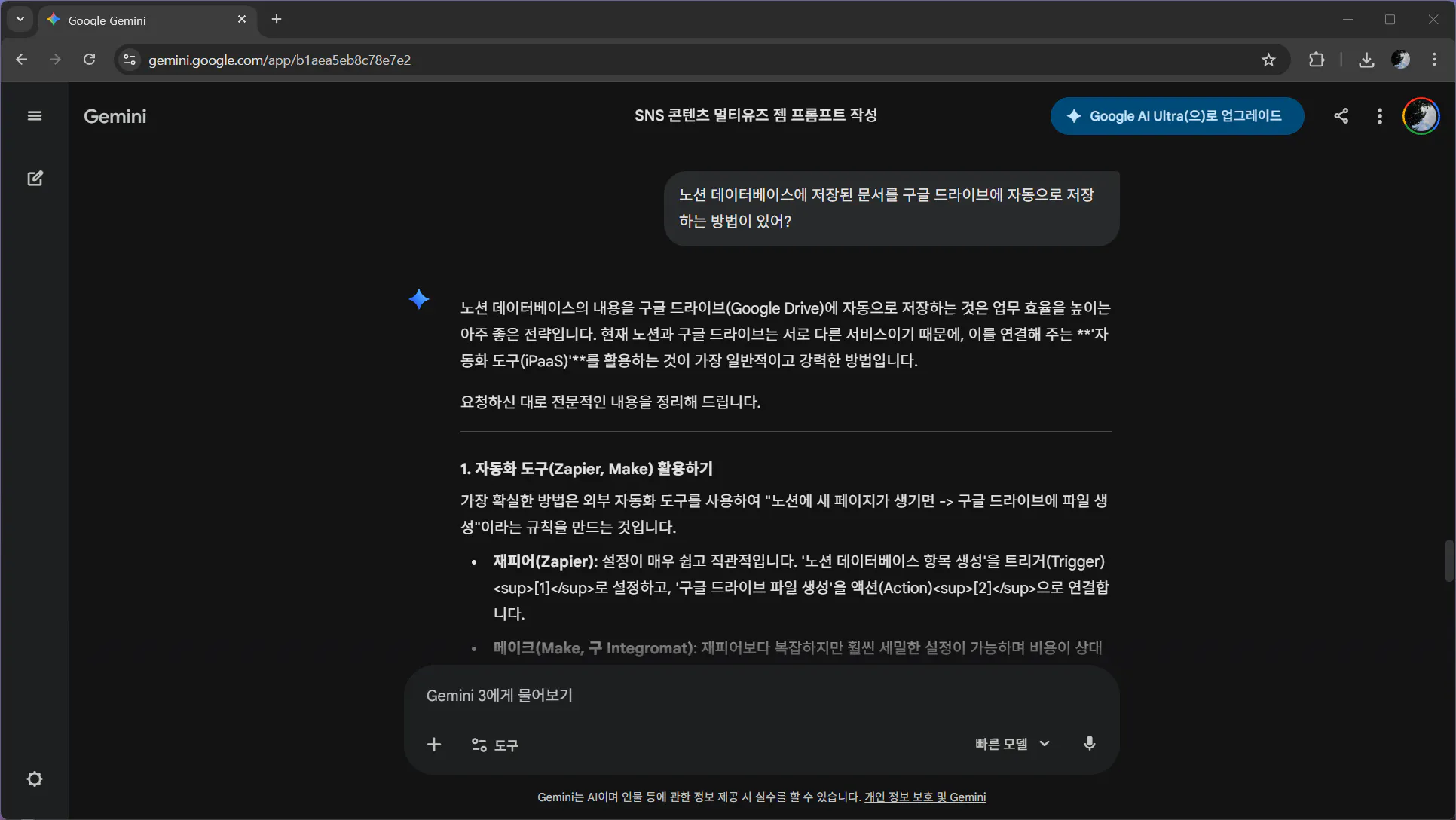1456x820 pixels.
Task: Click the browser forward arrow
Action: [x=55, y=60]
